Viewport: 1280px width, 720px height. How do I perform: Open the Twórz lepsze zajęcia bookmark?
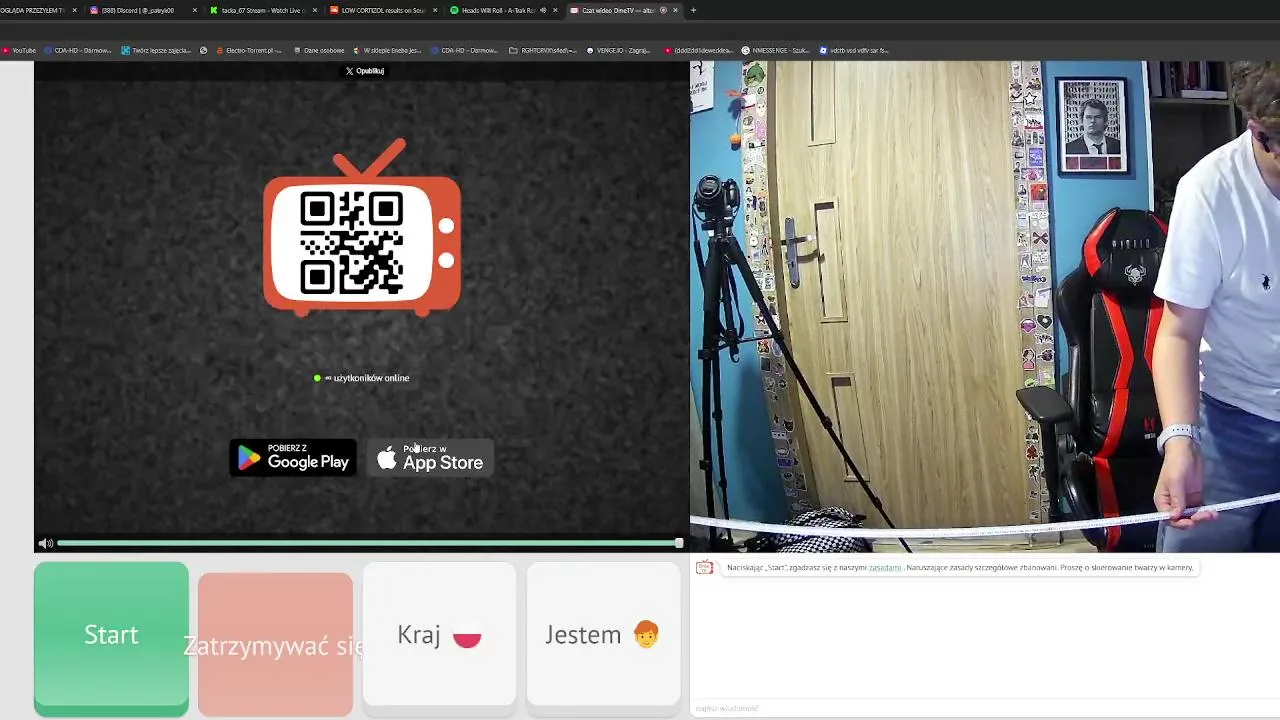155,50
